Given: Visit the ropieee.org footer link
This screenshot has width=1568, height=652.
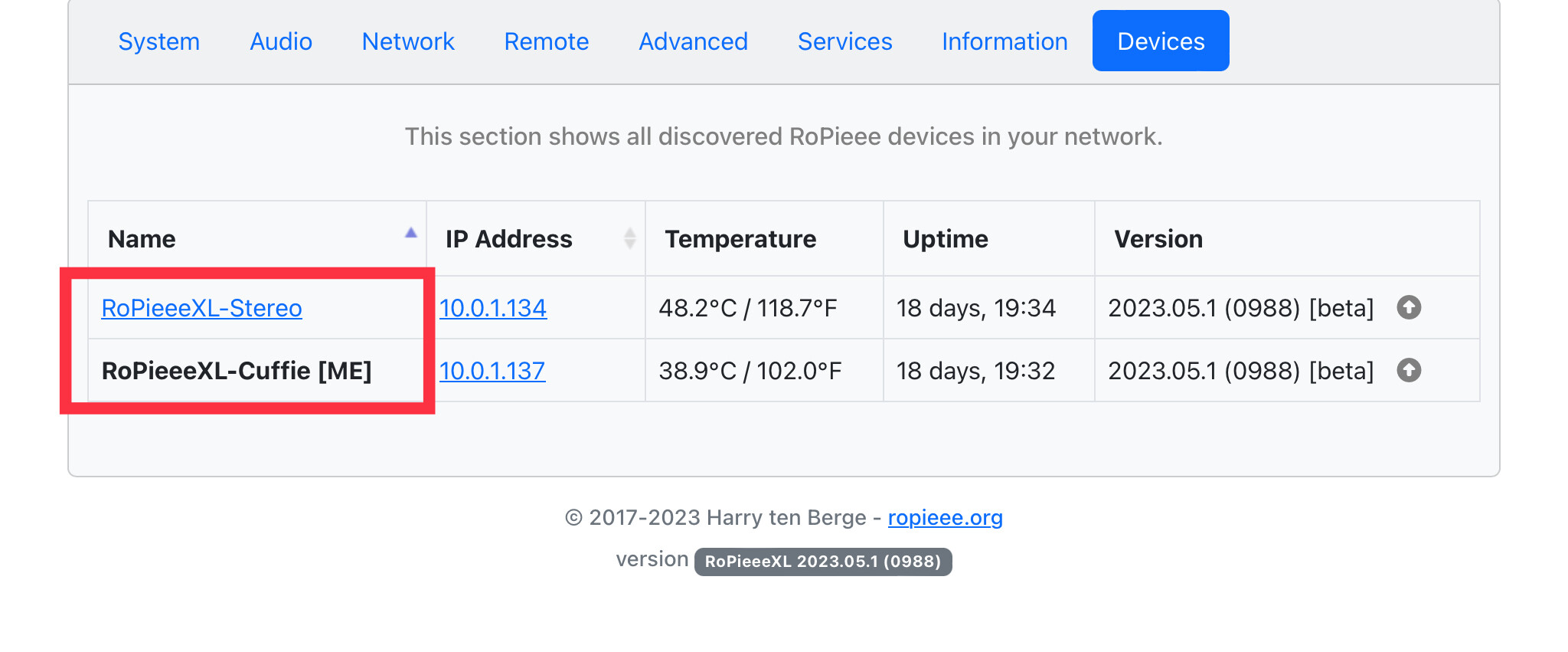Looking at the screenshot, I should pos(945,518).
